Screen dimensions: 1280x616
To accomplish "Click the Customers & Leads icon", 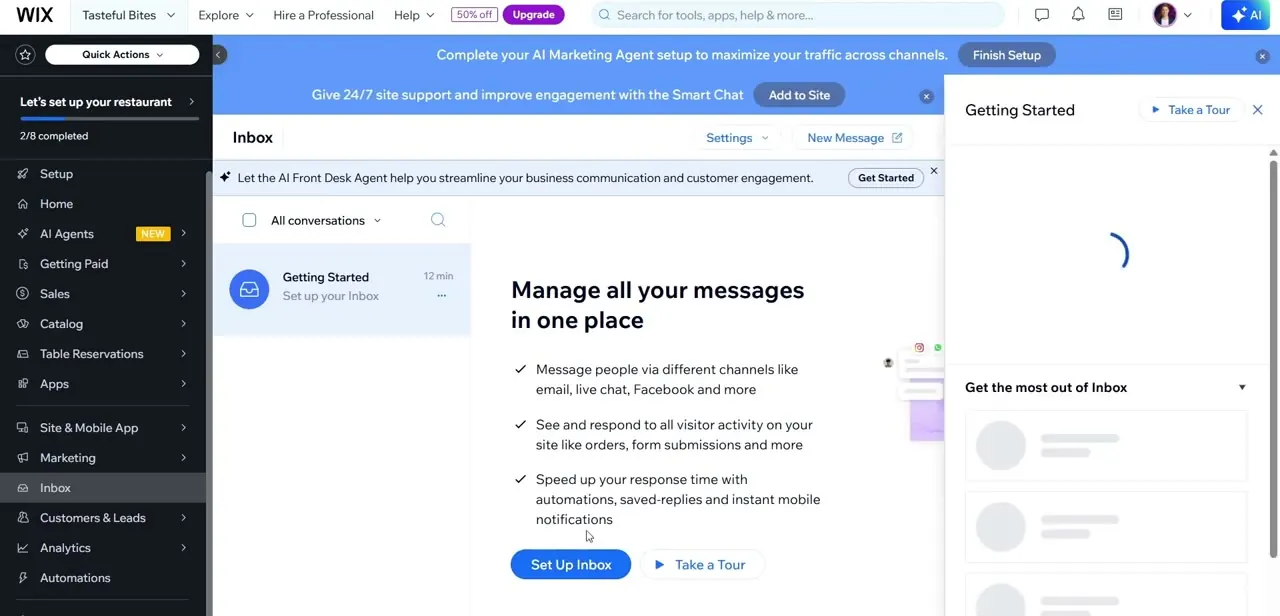I will (22, 518).
